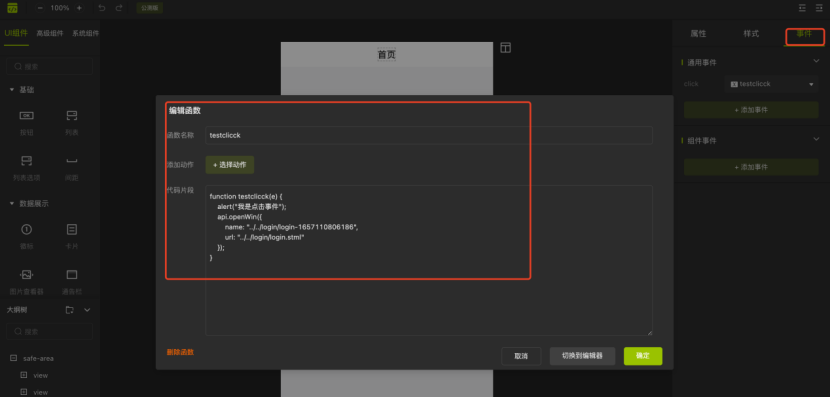830x397 pixels.
Task: Open the click event testclicck dropdown
Action: 771,84
